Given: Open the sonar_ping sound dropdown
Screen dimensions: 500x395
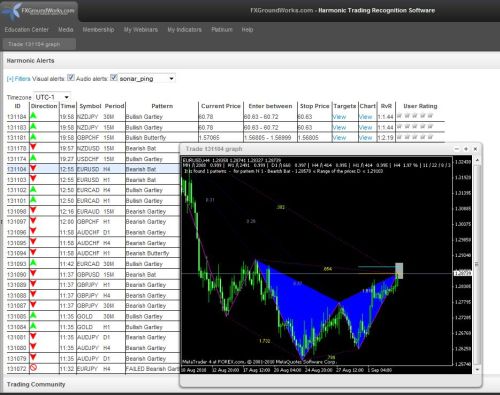Looking at the screenshot, I should 147,79.
